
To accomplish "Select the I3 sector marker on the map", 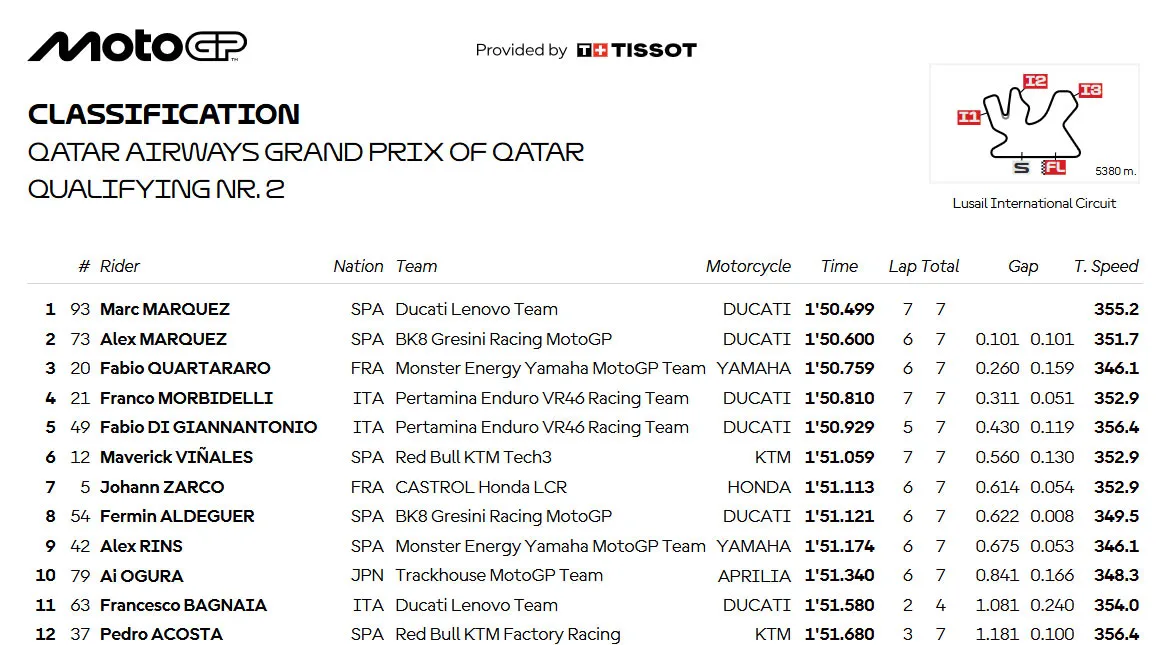I will (1090, 90).
